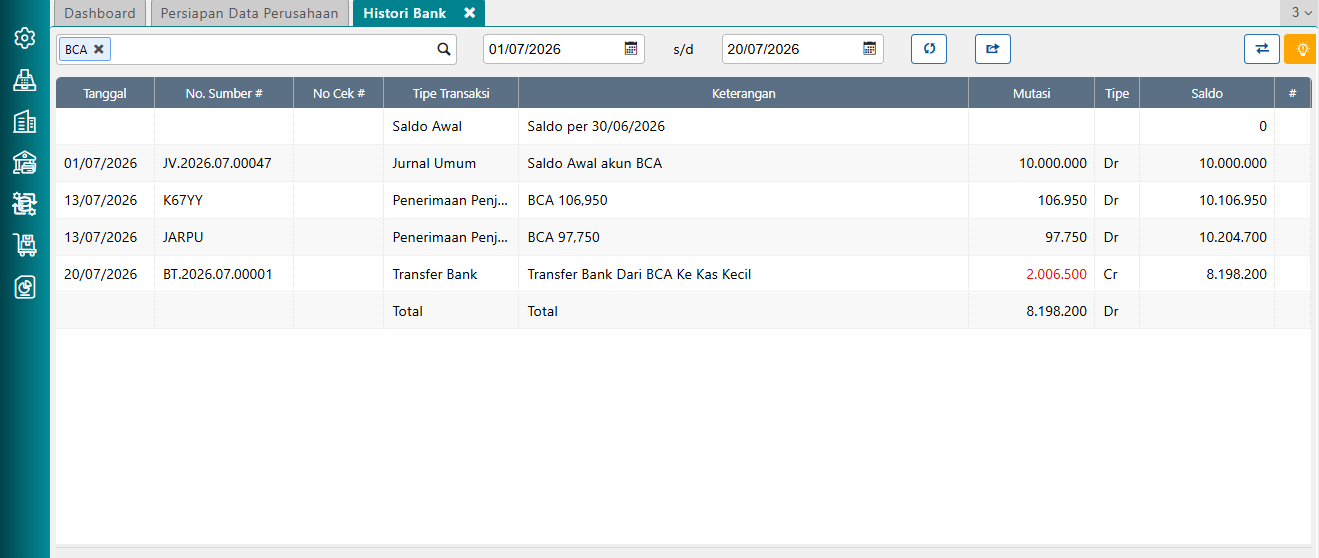Screen dimensions: 1319x558
Task: Open the end date calendar picker
Action: point(870,48)
